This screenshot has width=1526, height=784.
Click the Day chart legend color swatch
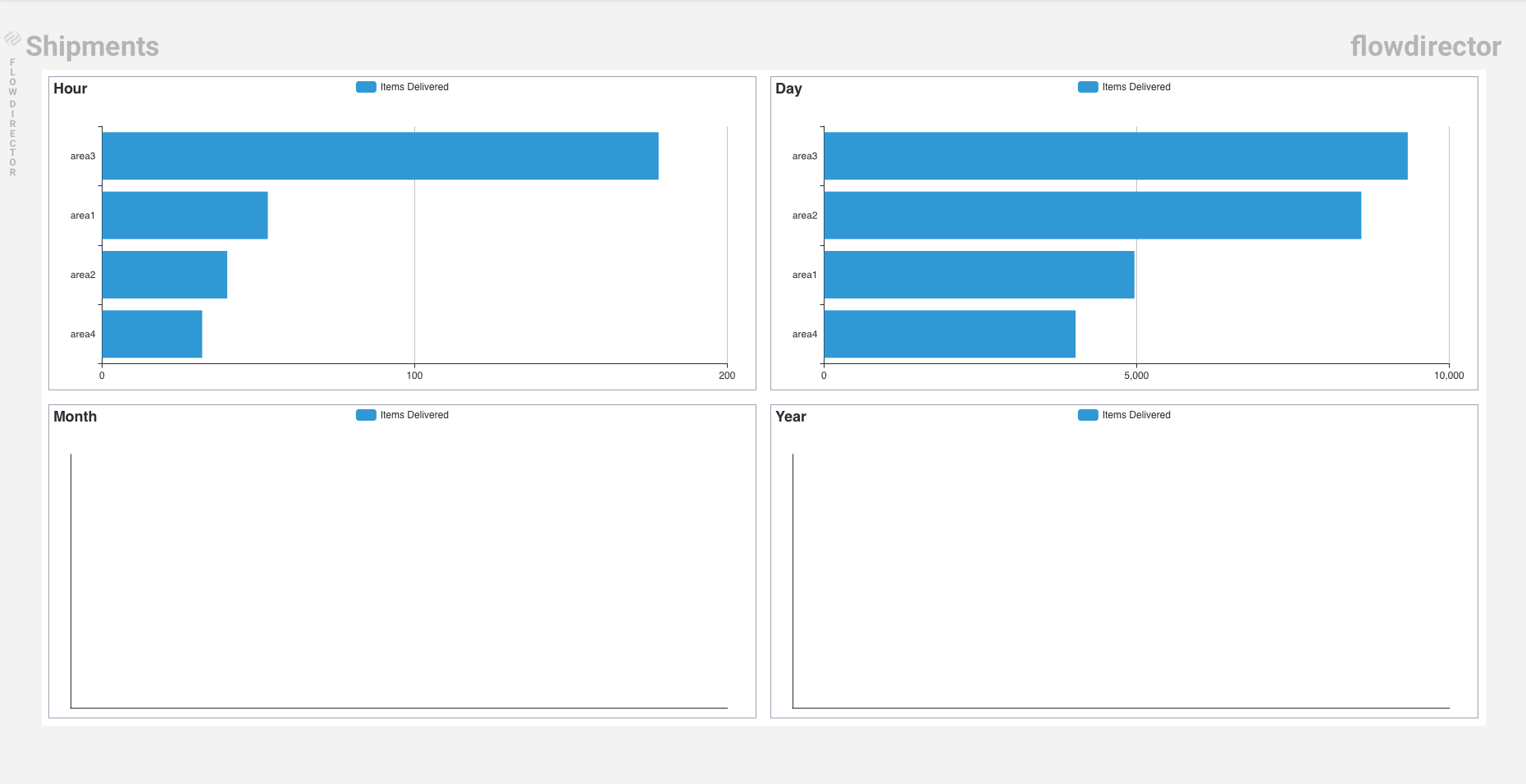(x=1088, y=87)
